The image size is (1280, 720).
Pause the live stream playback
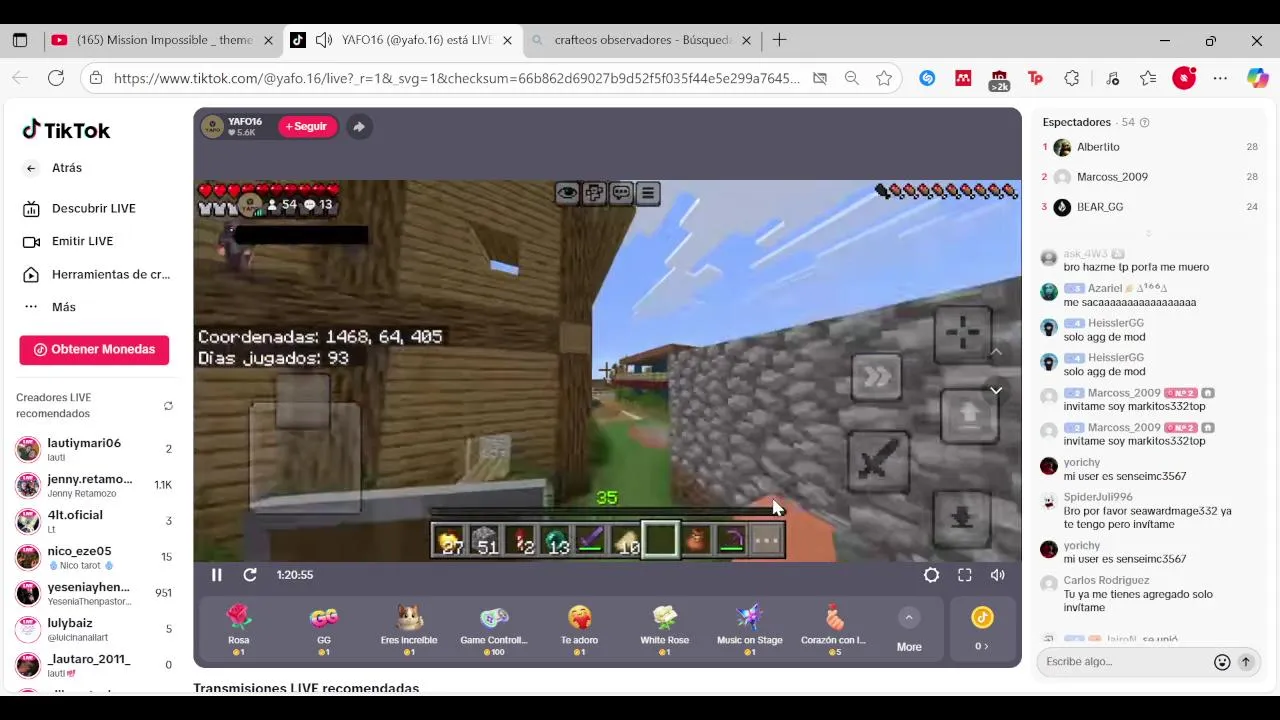tap(216, 575)
